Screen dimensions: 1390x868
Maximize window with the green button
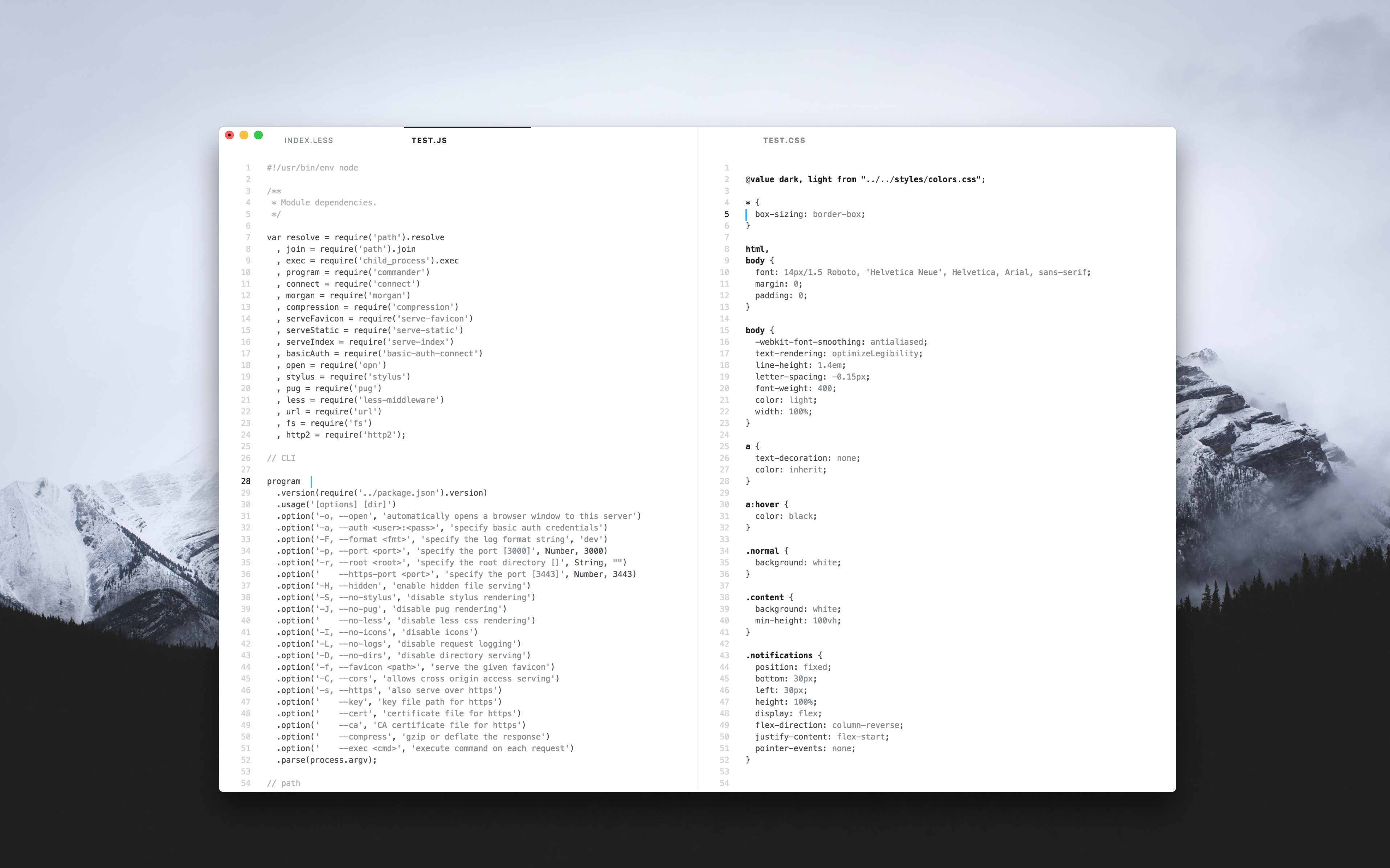point(258,135)
